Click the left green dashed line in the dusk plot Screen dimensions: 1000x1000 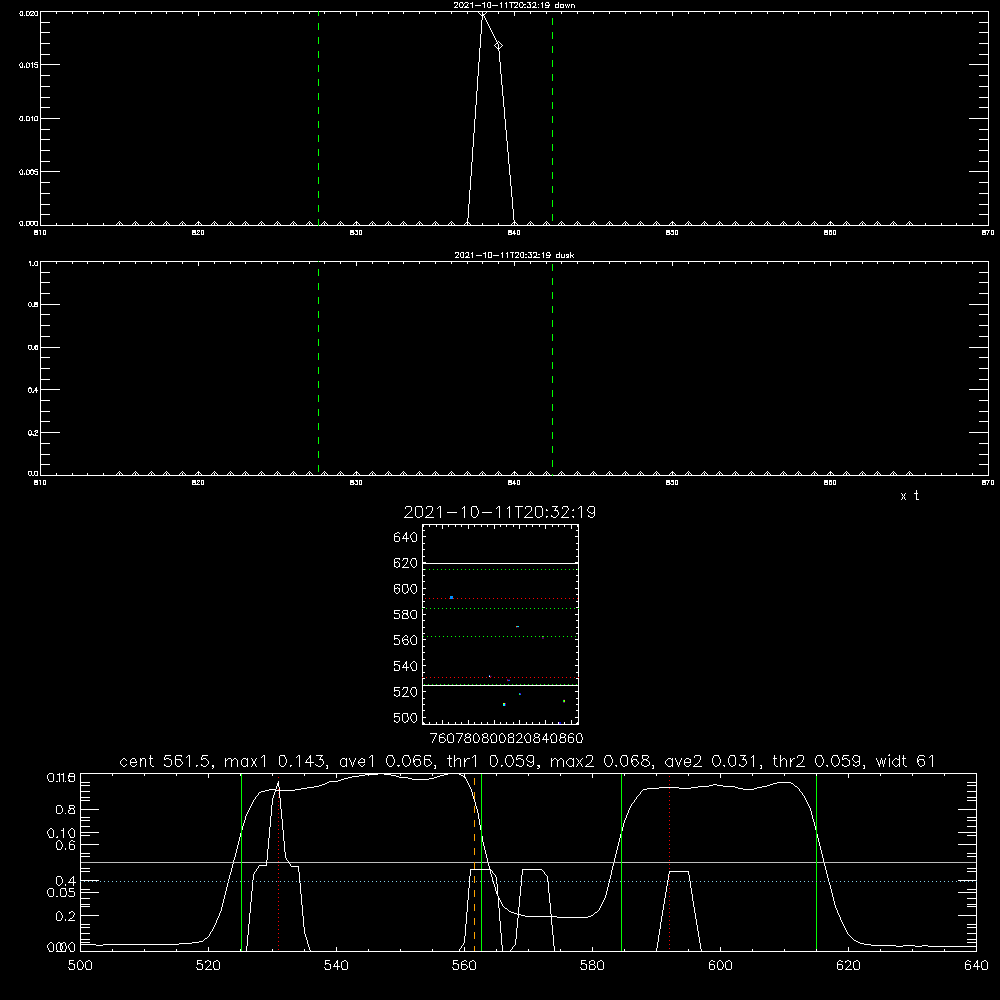[318, 368]
